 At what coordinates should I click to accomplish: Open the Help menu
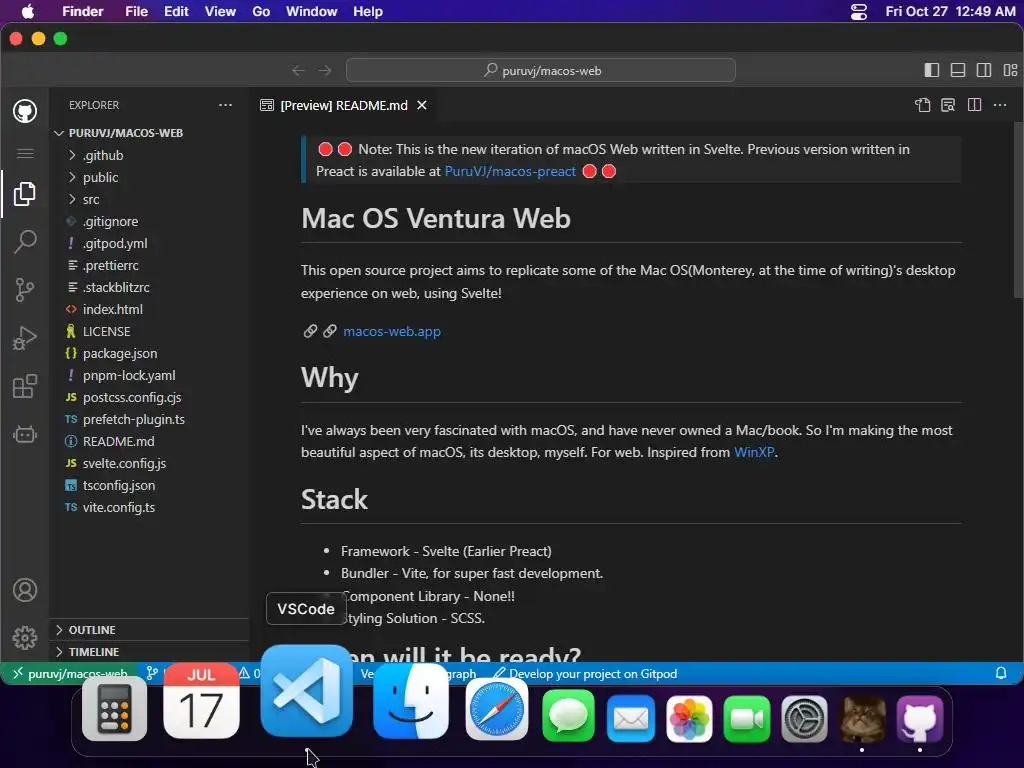coord(368,11)
